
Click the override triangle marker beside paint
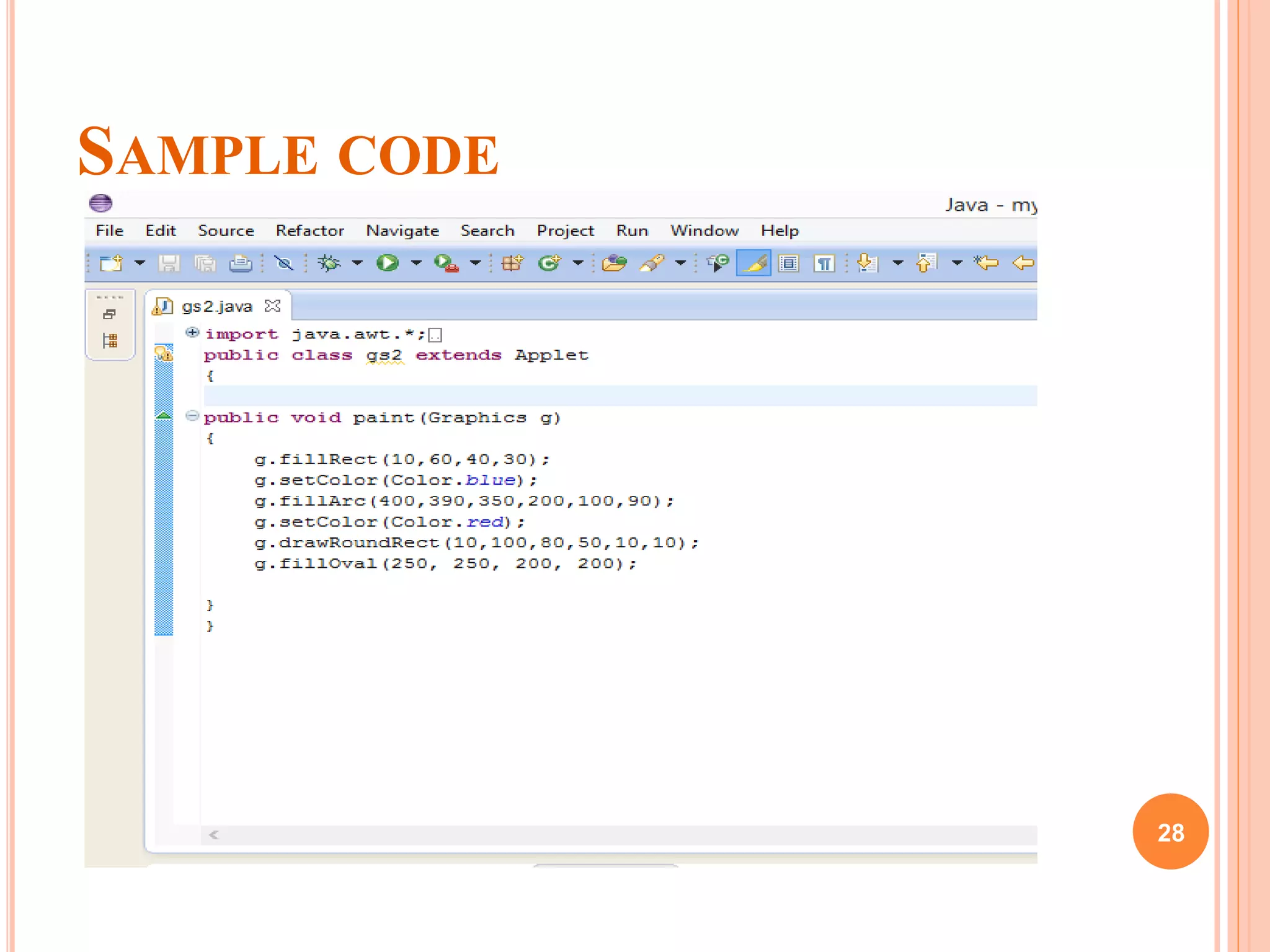tap(164, 415)
